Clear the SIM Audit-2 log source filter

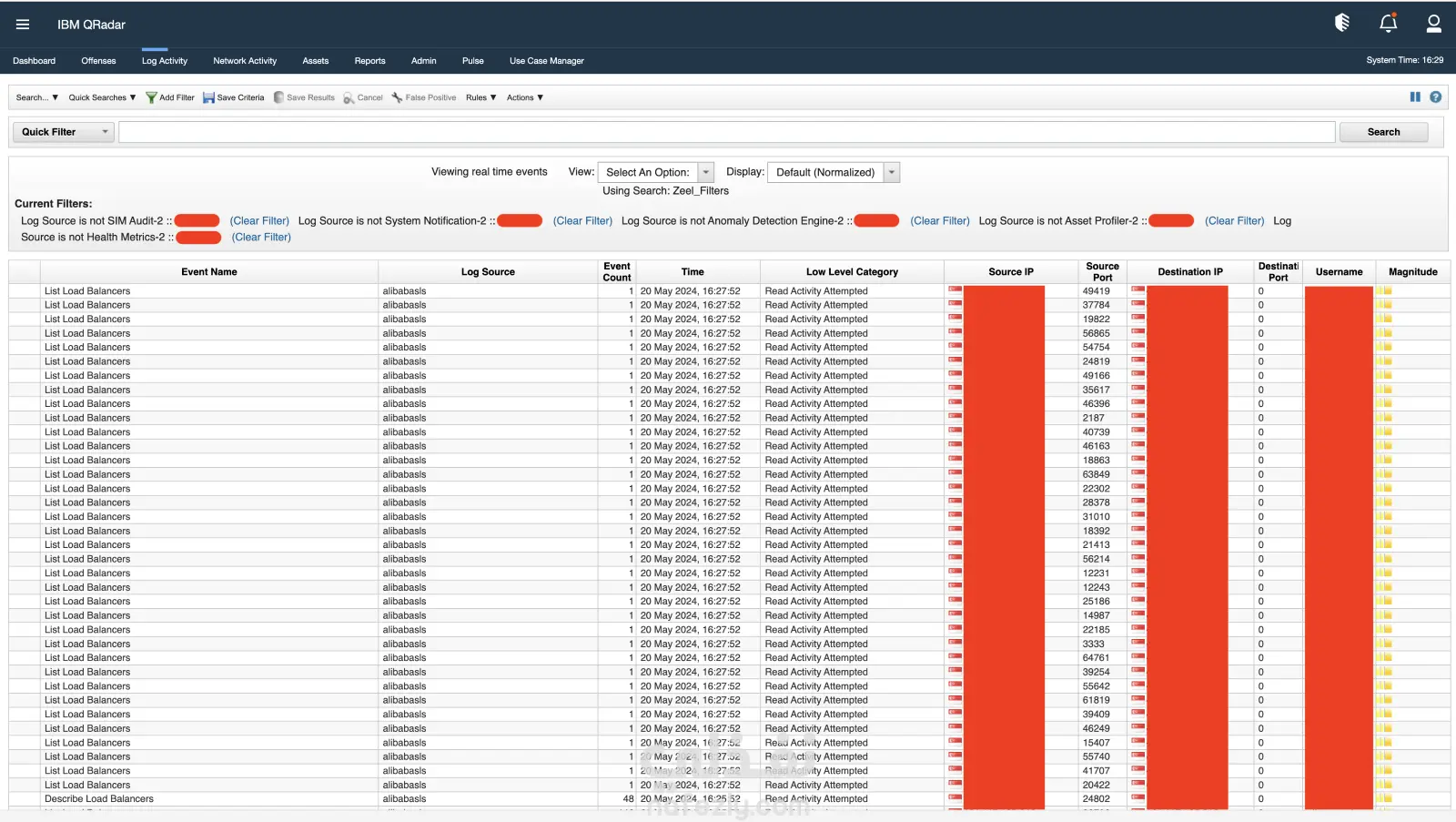[259, 221]
